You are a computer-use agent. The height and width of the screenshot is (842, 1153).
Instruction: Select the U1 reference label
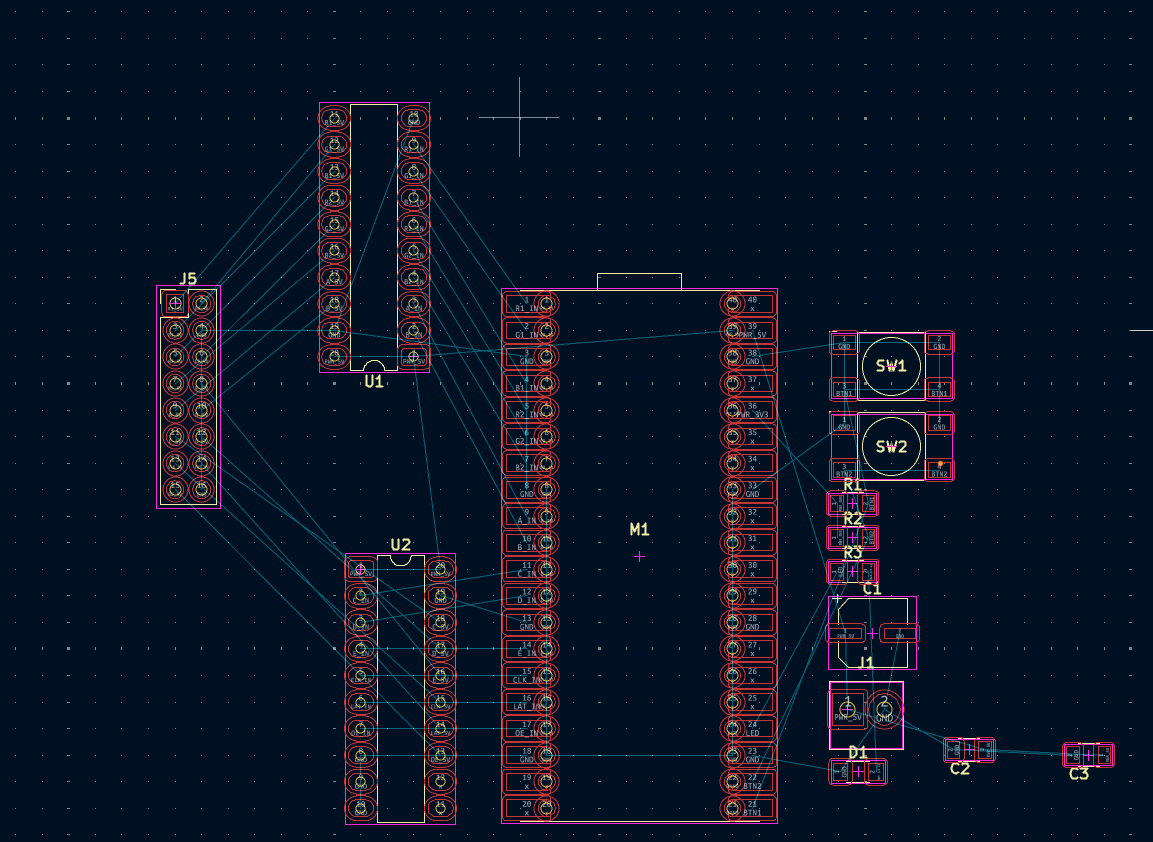pos(374,381)
